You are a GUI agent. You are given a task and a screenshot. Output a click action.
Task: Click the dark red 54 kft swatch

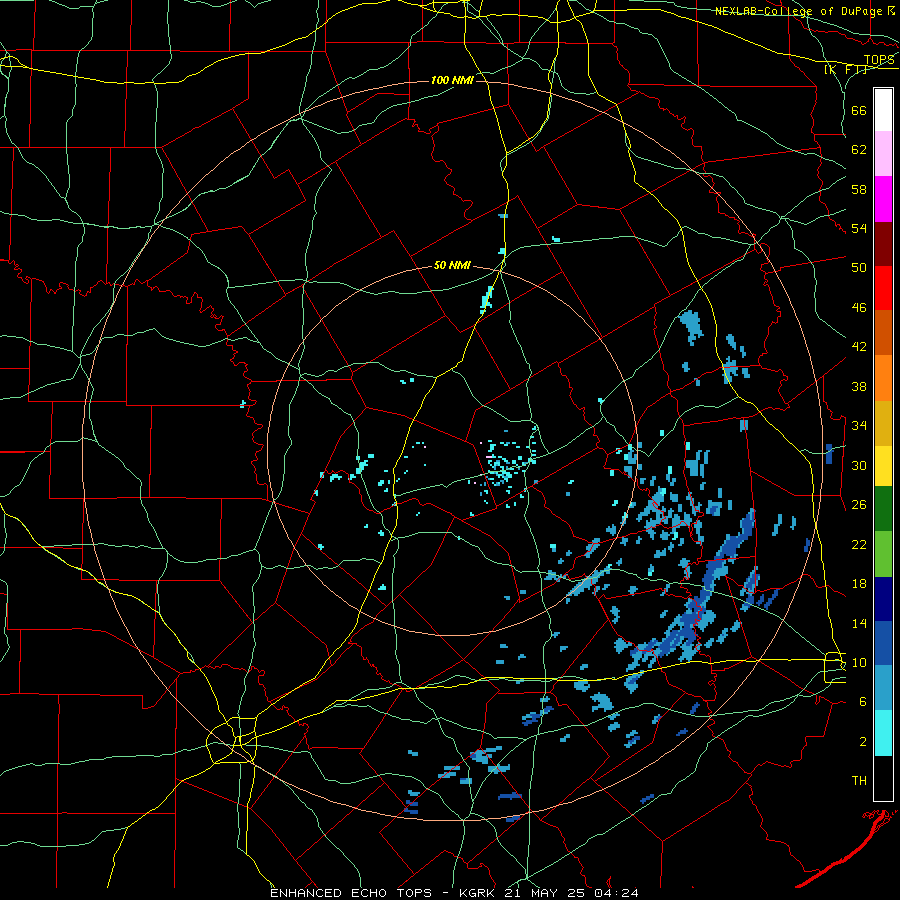[x=883, y=244]
